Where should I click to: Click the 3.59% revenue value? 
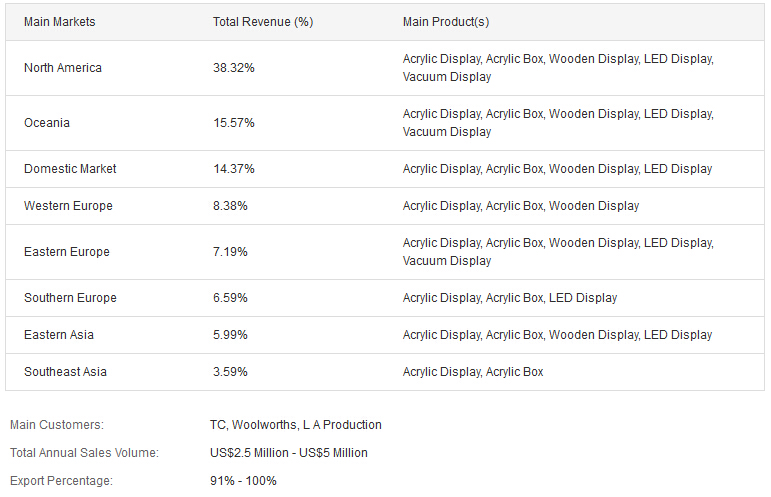tap(230, 372)
